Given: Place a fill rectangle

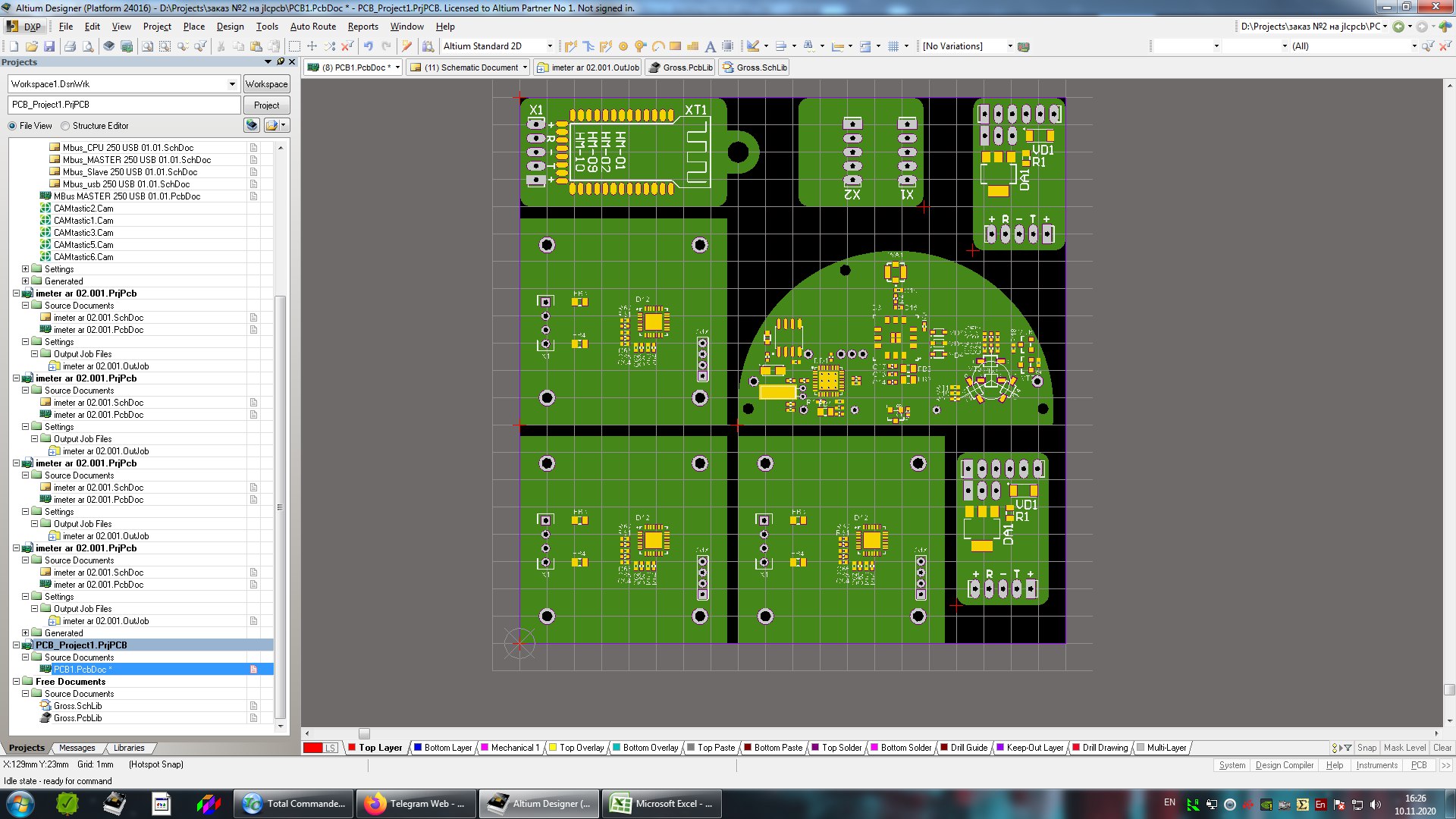Looking at the screenshot, I should [x=675, y=46].
